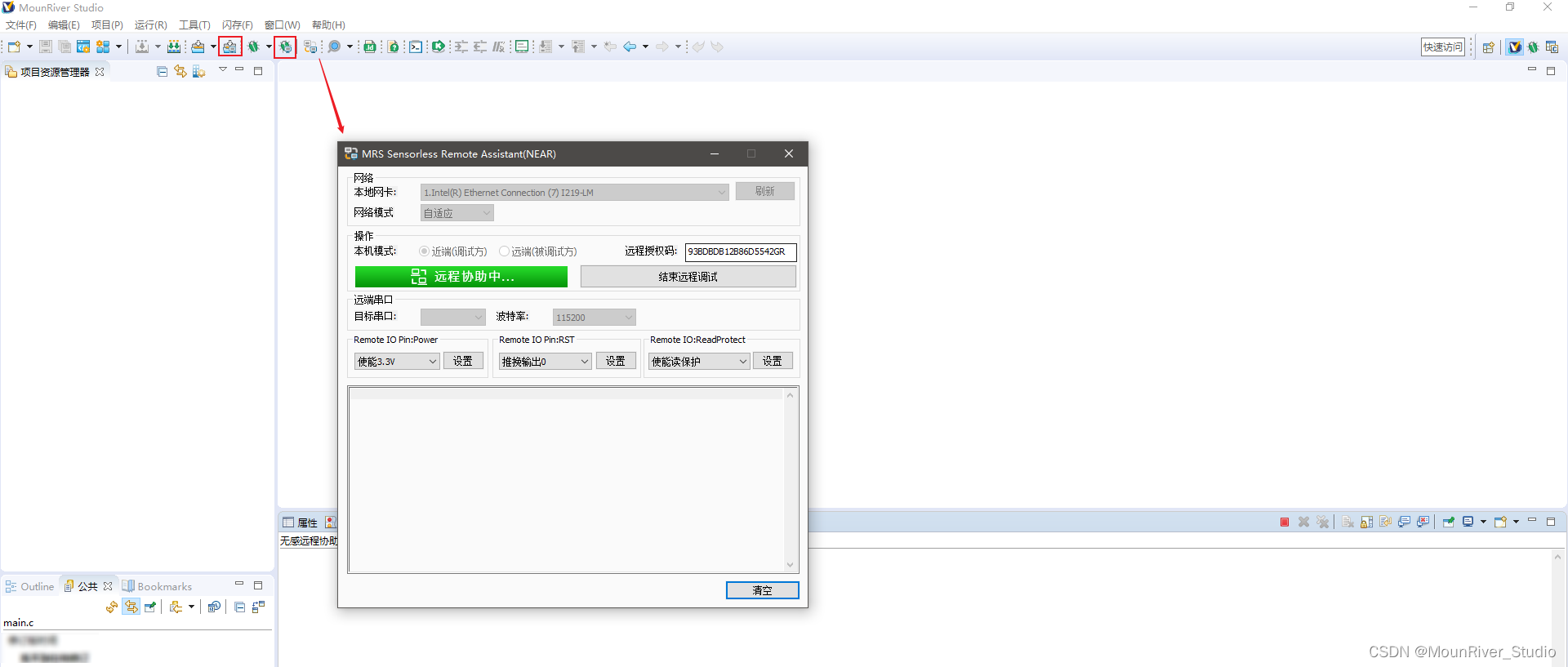Click the clock calendar history icon in 公共 panel
The height and width of the screenshot is (667, 1568).
(x=214, y=607)
